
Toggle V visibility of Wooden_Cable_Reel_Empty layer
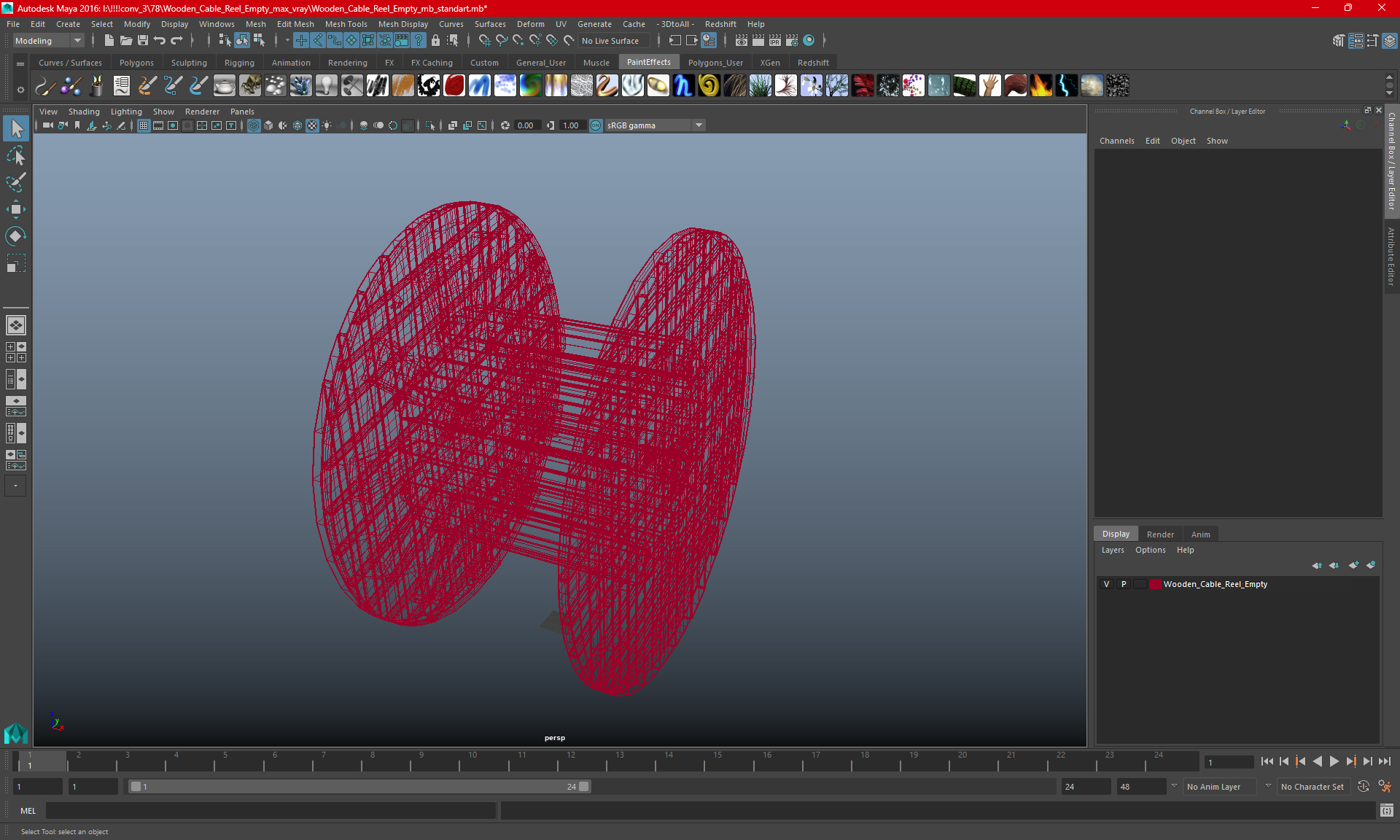tap(1107, 584)
